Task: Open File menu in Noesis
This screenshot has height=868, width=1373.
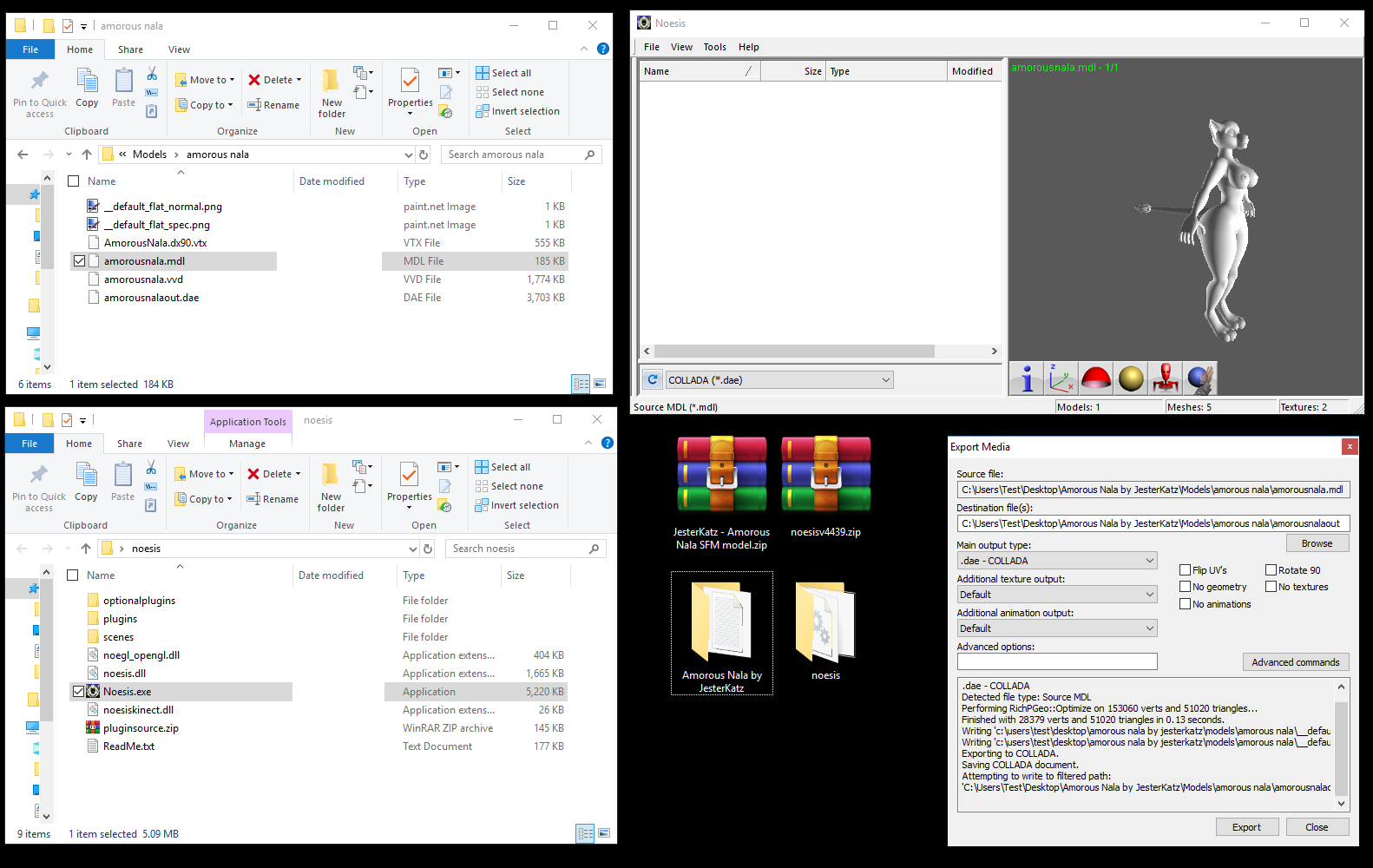Action: pos(652,47)
